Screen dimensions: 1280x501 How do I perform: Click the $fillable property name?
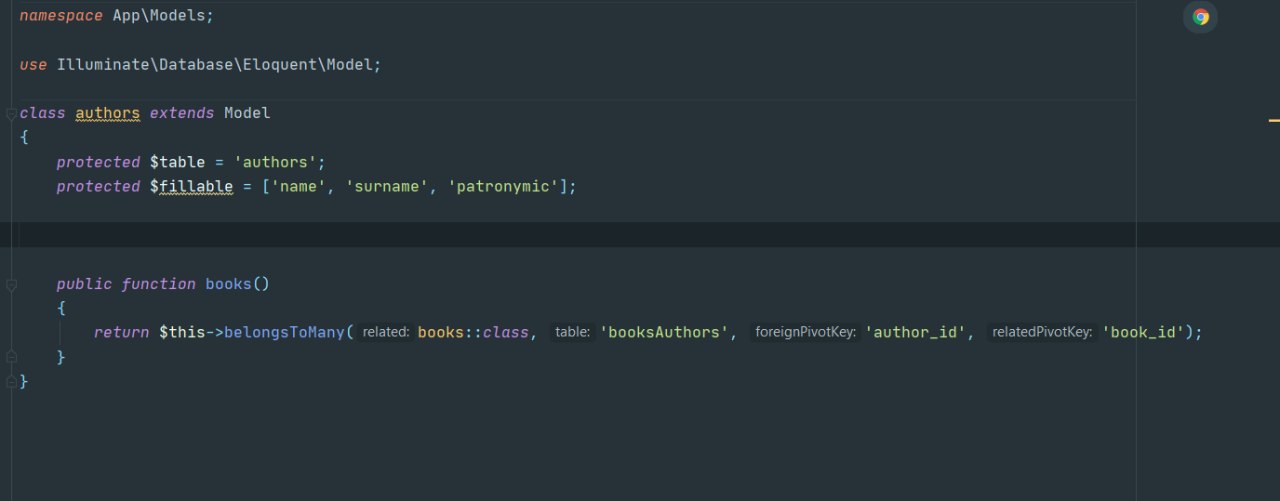[x=191, y=186]
